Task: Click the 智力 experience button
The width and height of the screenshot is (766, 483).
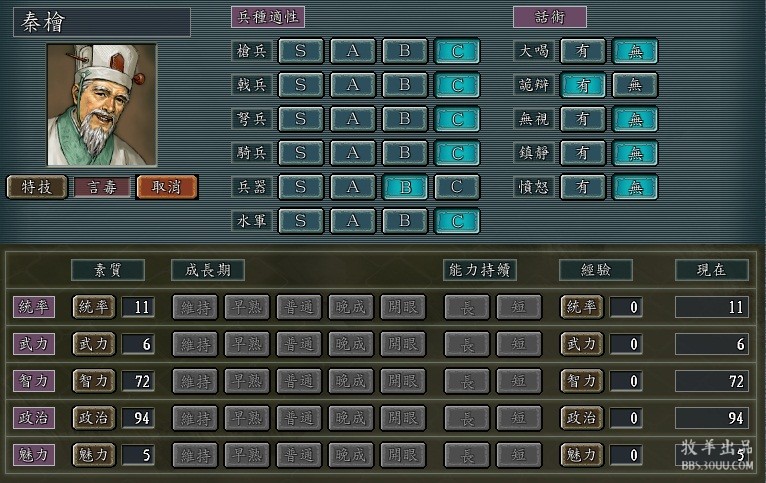Action: pos(582,381)
